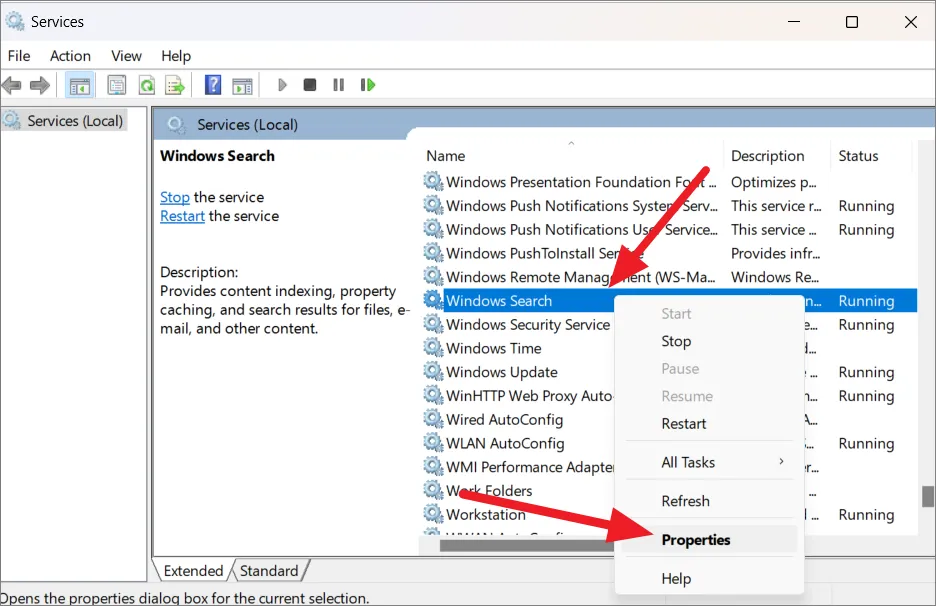This screenshot has width=936, height=606.
Task: Click the Forward arrow in the toolbar
Action: coord(40,86)
